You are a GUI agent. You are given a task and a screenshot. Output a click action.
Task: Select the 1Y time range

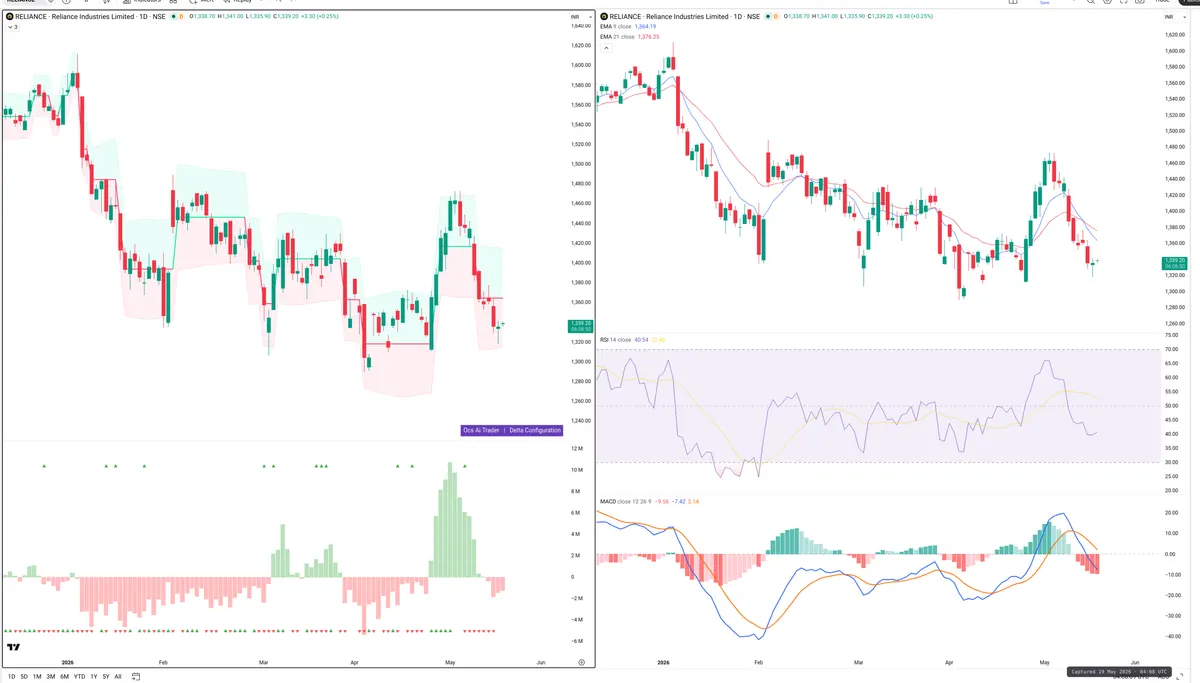(x=94, y=677)
